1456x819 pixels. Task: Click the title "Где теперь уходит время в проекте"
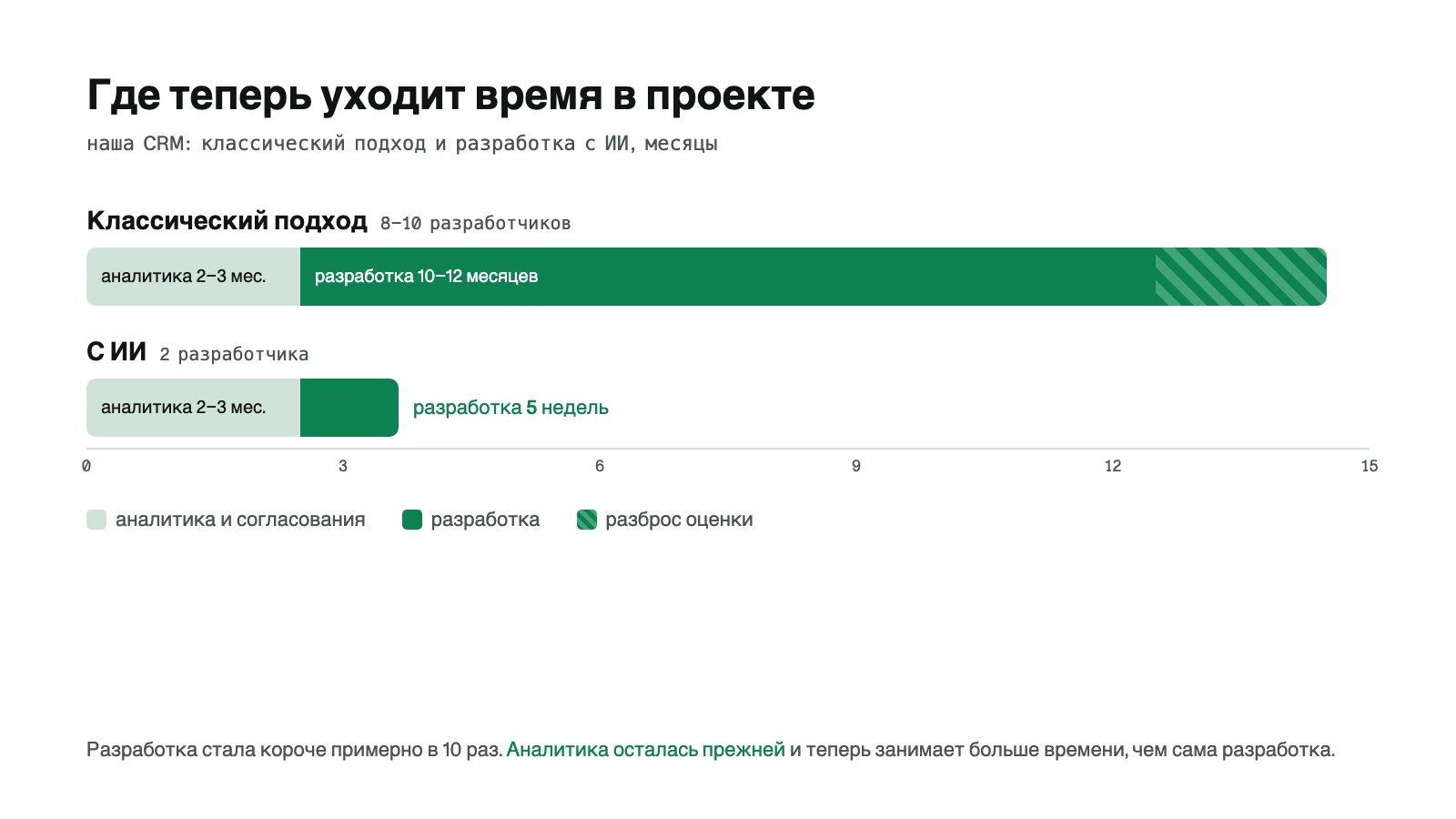[x=450, y=96]
